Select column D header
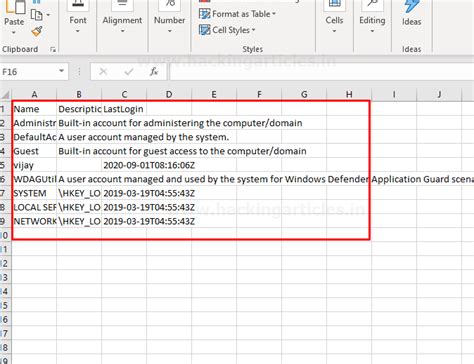Screen dimensions: 474x364 coord(169,95)
